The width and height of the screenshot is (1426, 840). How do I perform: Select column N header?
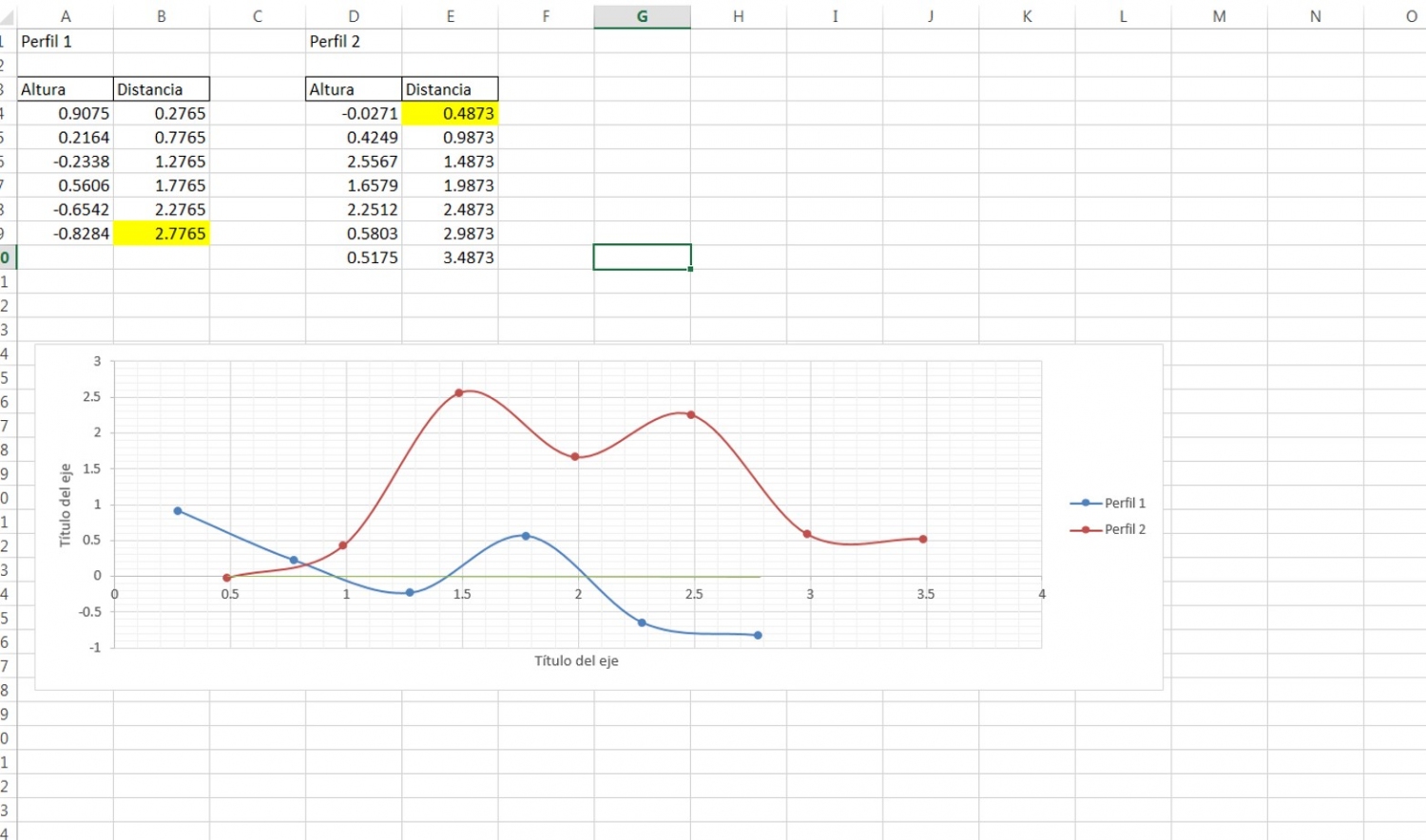click(1315, 16)
